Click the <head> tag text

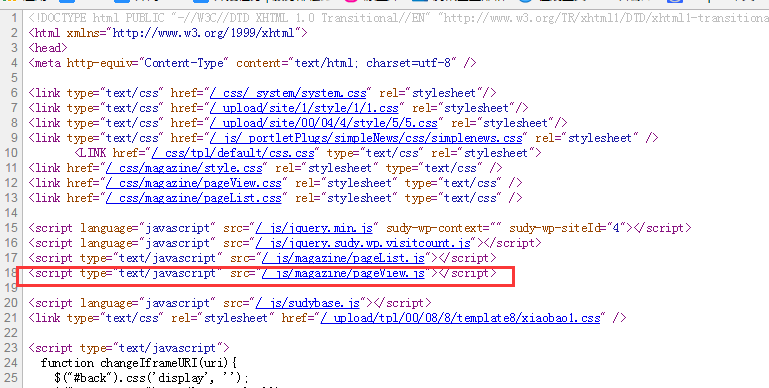pos(48,48)
